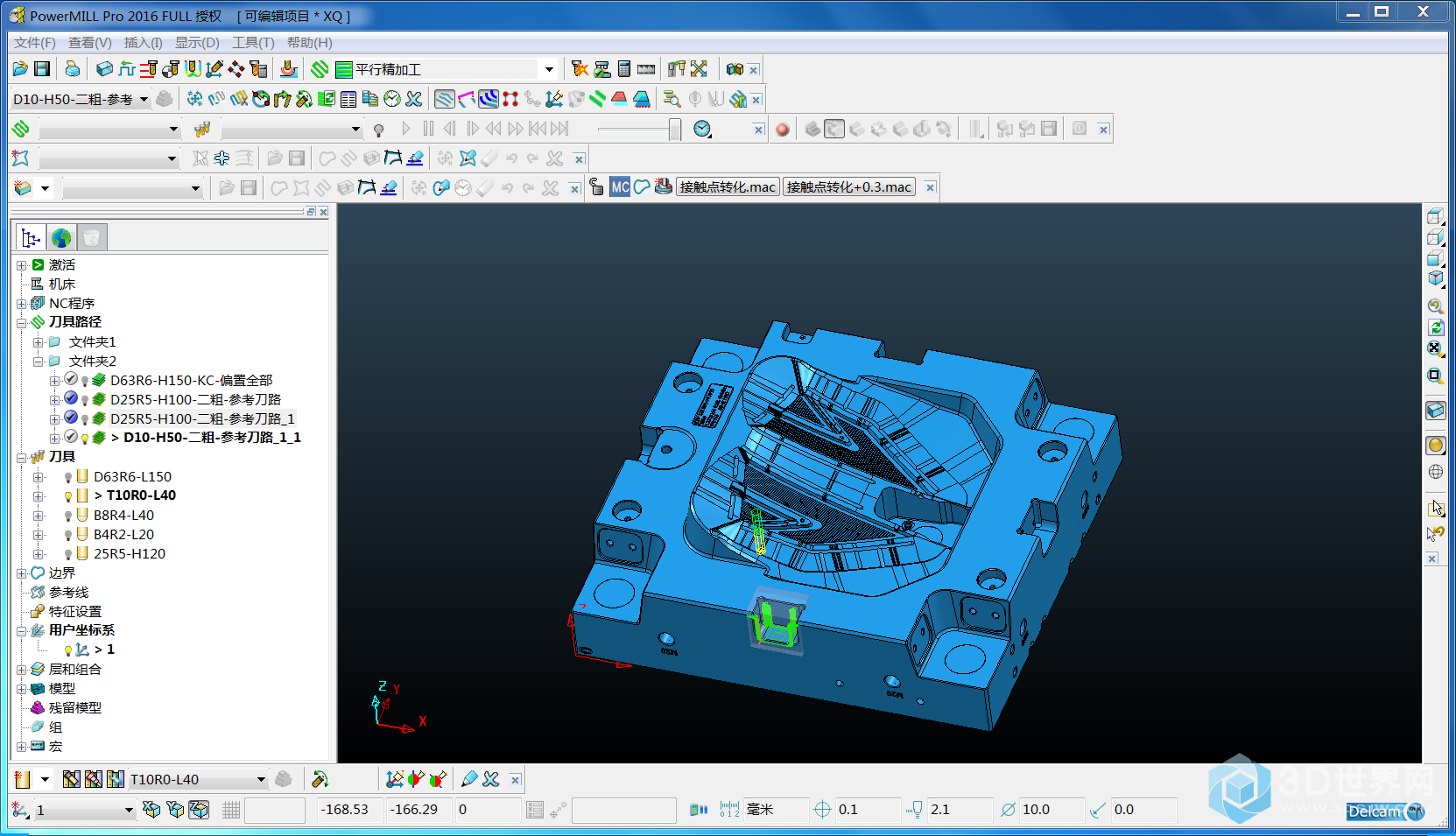Screen dimensions: 1456x836
Task: Save the project via floppy disk icon
Action: (42, 69)
